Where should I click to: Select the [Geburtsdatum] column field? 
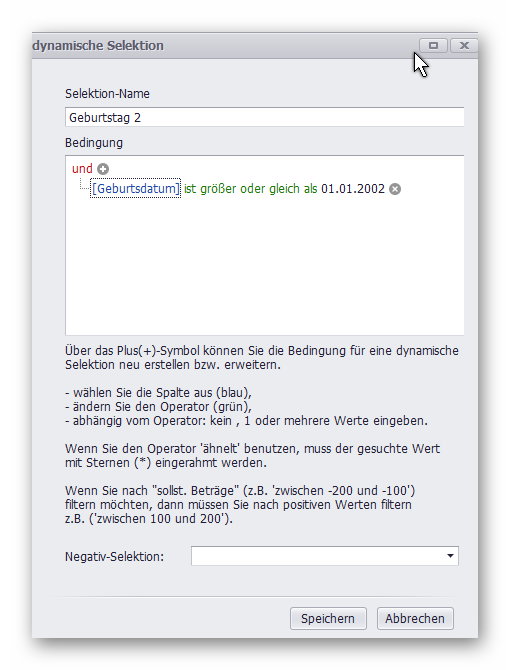click(x=136, y=188)
